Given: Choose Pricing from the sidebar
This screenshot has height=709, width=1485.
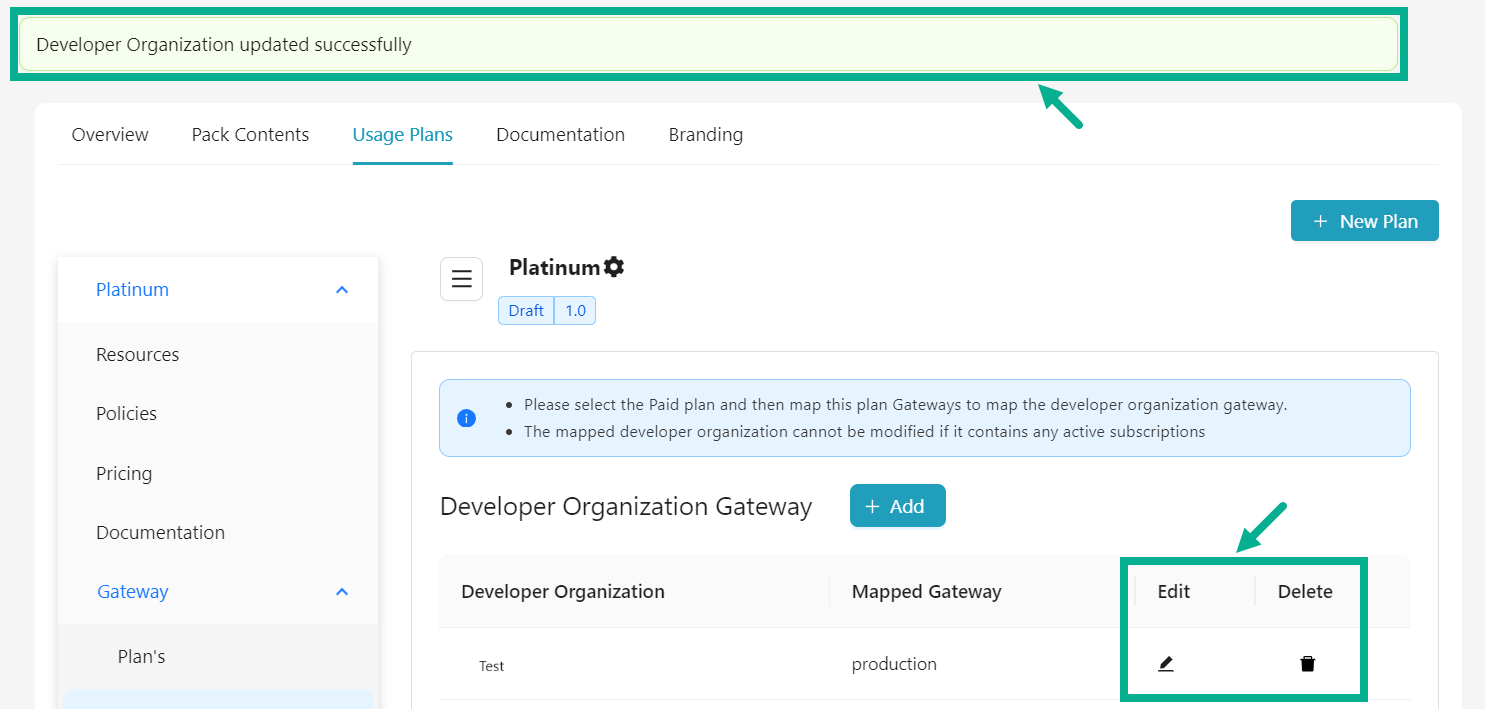Looking at the screenshot, I should [x=124, y=474].
